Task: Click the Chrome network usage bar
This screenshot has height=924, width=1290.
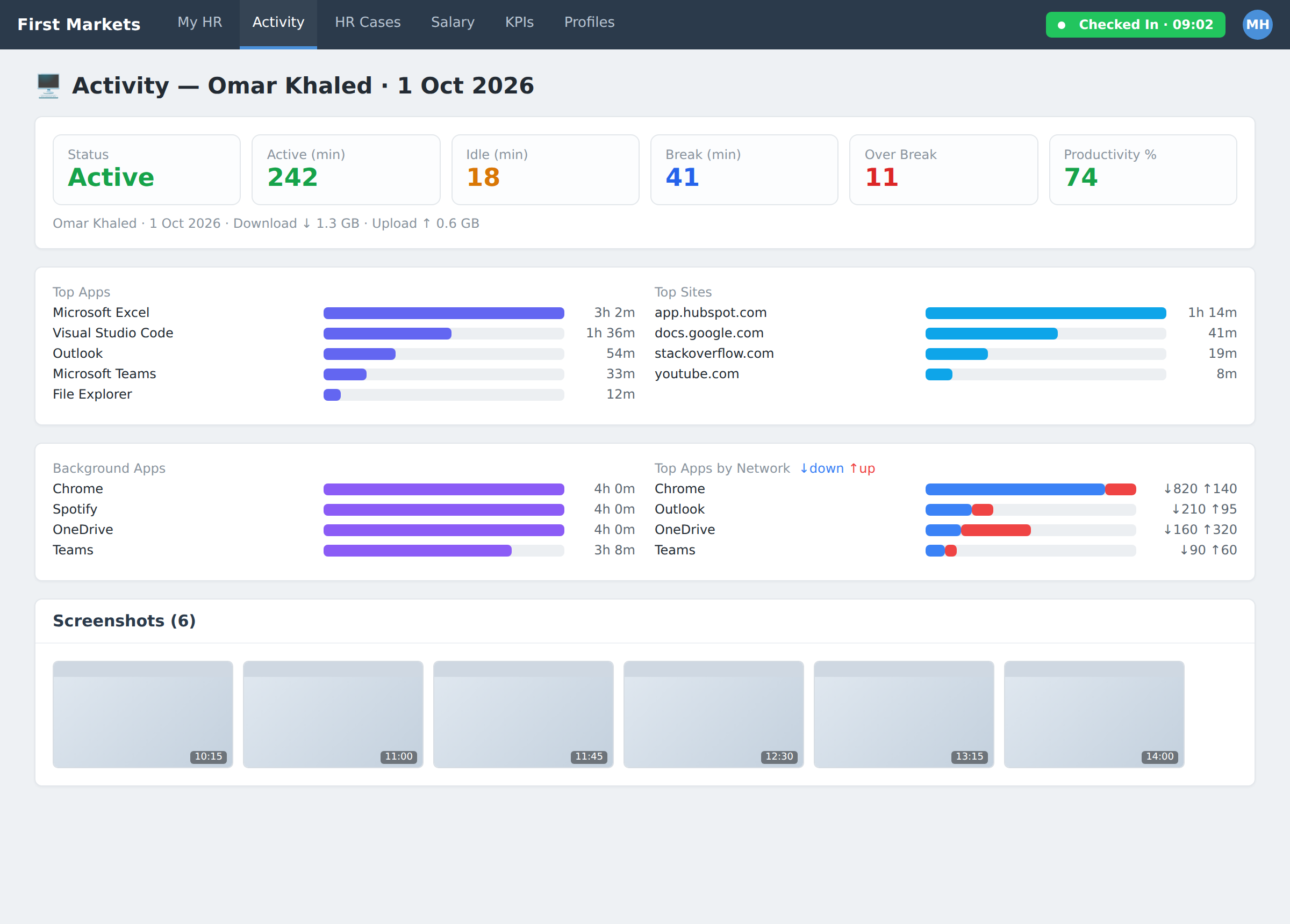Action: (1030, 489)
